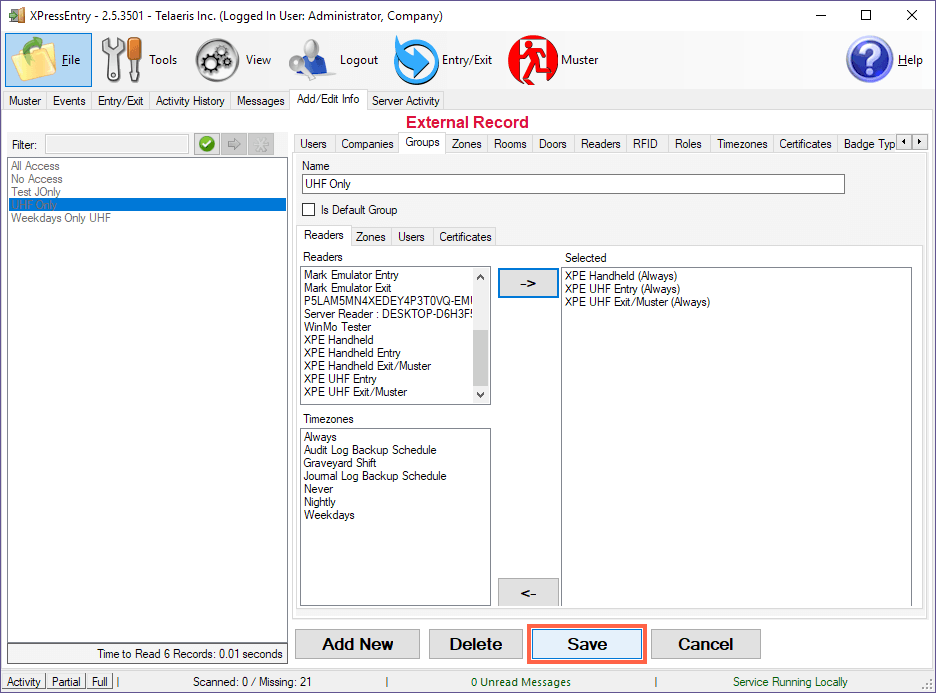Add reader with the -> button

528,283
